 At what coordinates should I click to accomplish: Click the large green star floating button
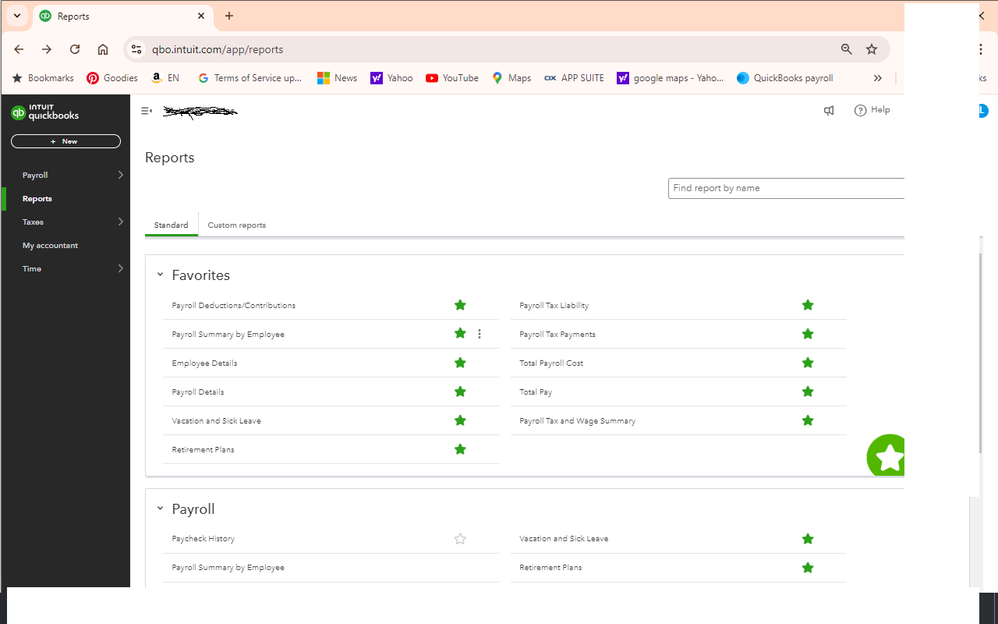coord(887,457)
